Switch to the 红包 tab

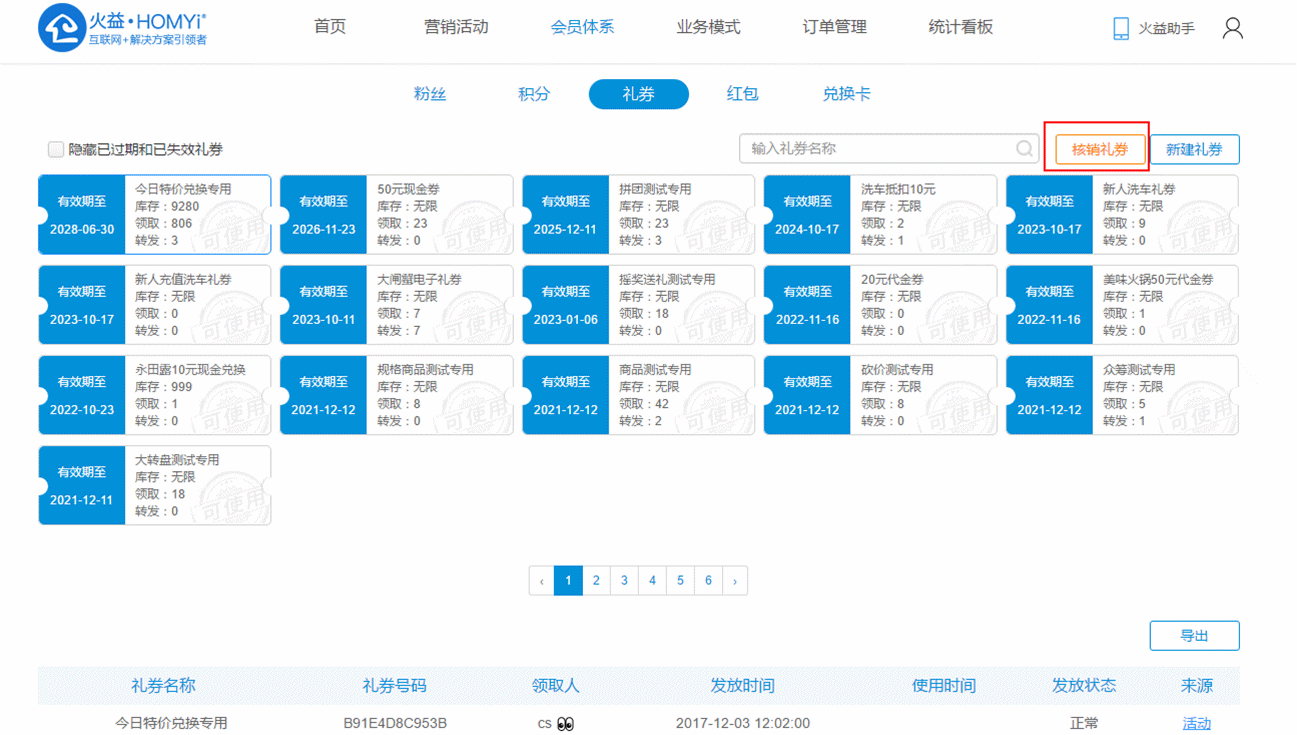coord(742,94)
